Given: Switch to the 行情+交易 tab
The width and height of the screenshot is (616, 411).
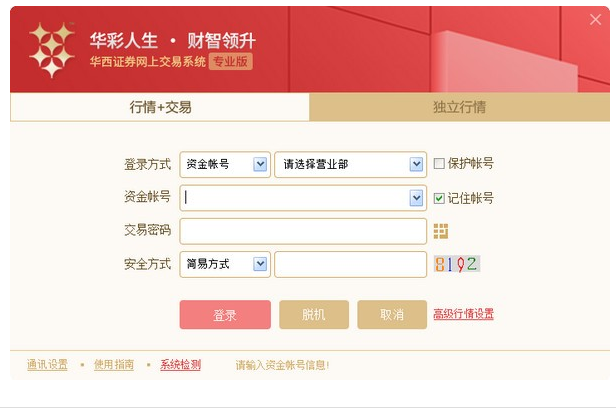Looking at the screenshot, I should 160,107.
